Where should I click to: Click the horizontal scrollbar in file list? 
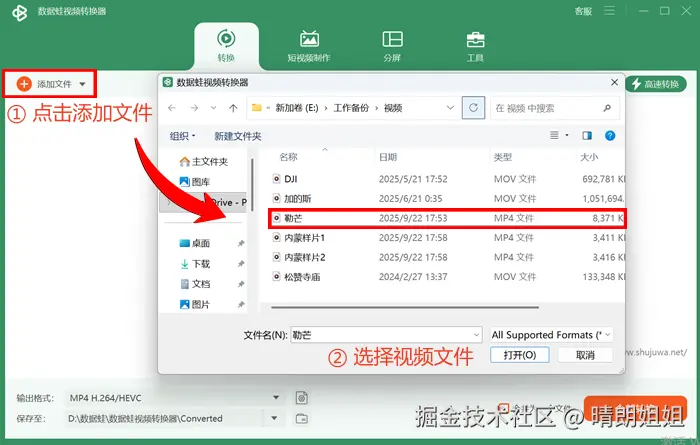click(x=404, y=307)
